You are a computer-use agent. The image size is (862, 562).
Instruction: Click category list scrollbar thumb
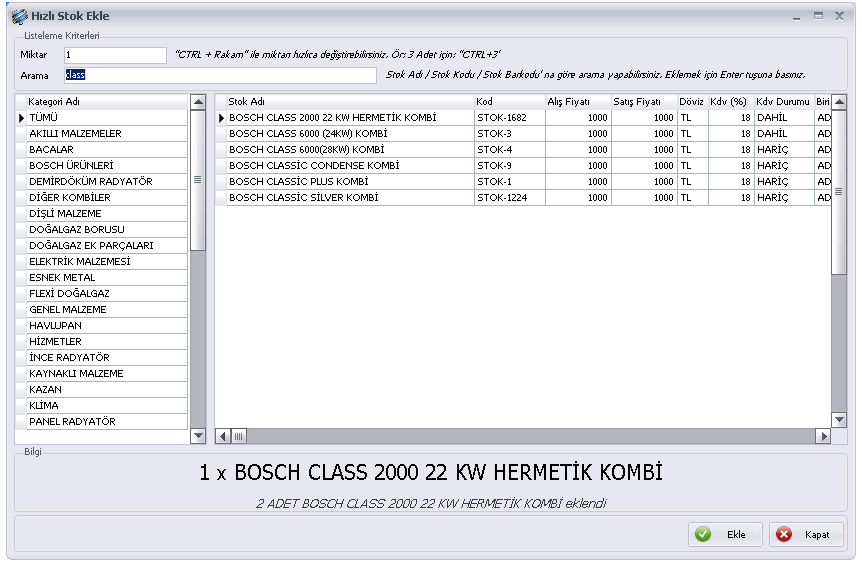click(x=198, y=180)
